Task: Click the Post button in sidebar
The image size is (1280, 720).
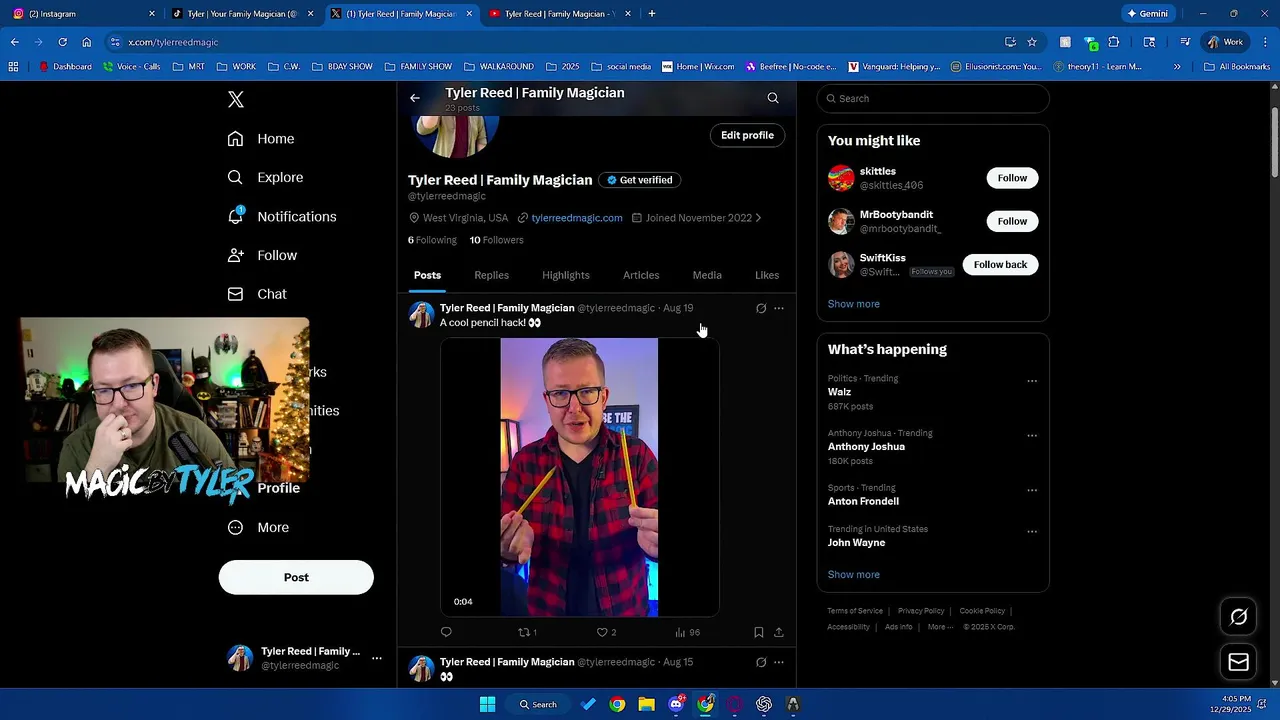Action: coord(296,577)
